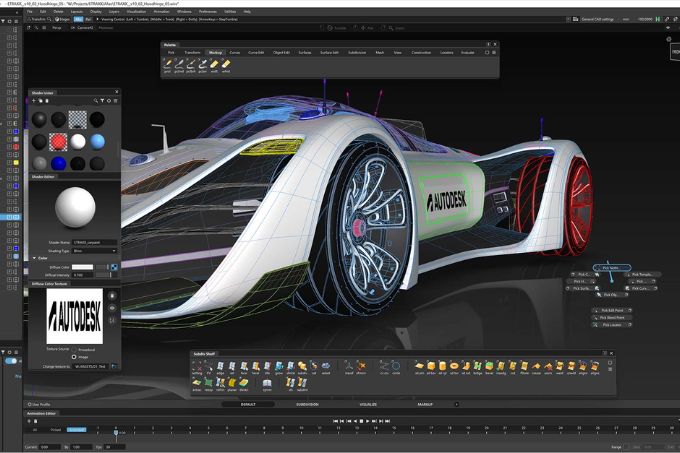Close the Shader Lister panel
This screenshot has width=680, height=453.
pyautogui.click(x=116, y=92)
